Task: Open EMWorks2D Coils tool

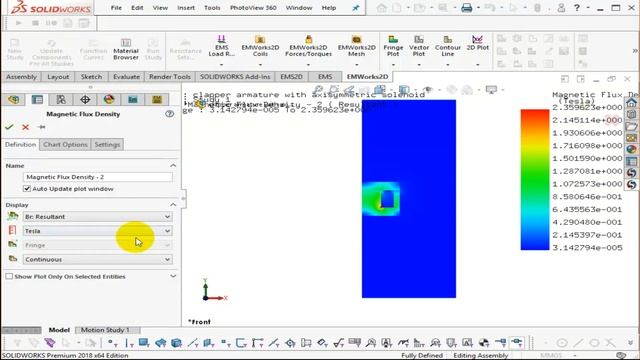Action: pos(260,46)
